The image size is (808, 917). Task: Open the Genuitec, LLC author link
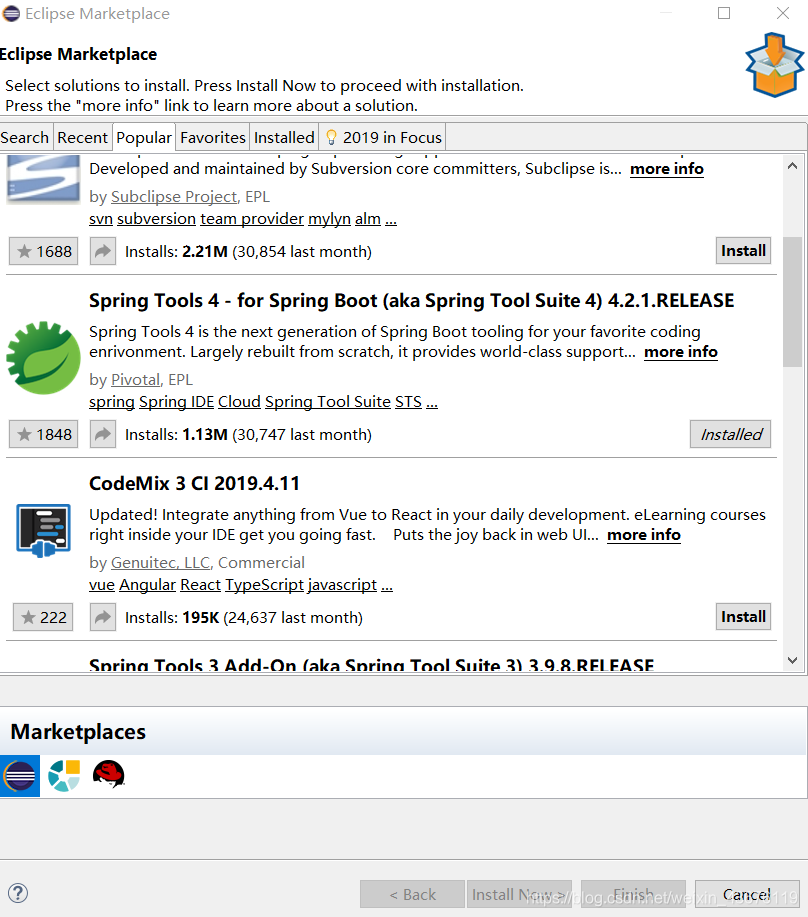coord(160,563)
